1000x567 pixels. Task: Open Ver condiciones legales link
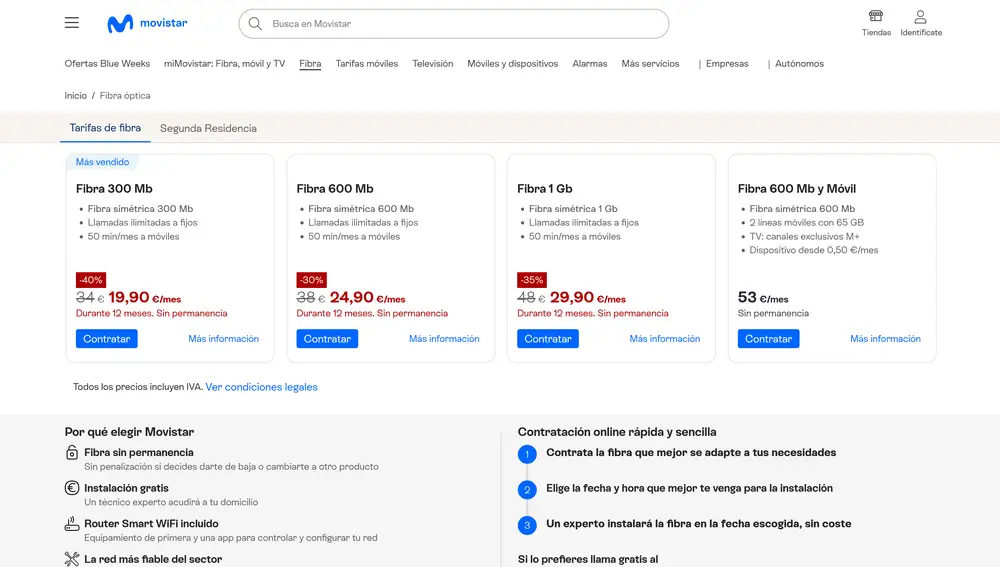[261, 387]
